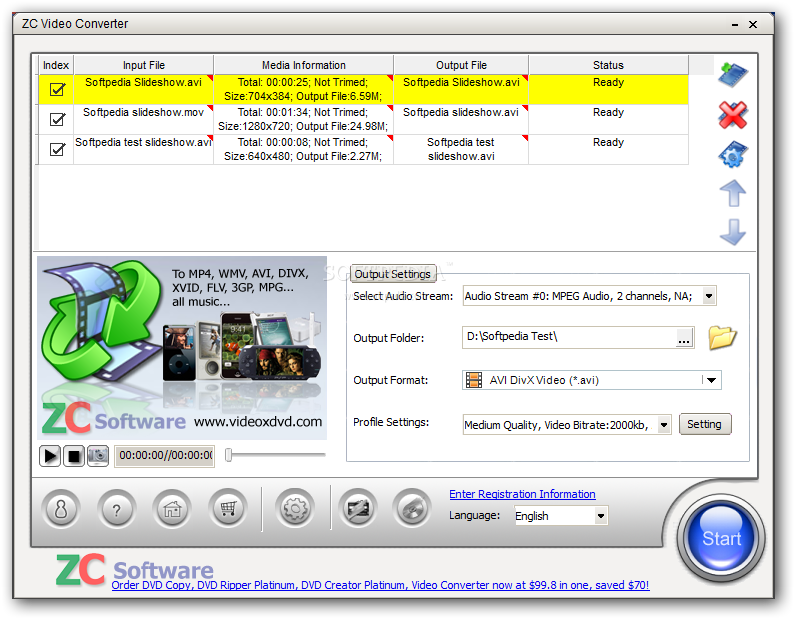Uncheck Softpedia test slideshow.avi row checkbox
795x619 pixels.
pyautogui.click(x=57, y=149)
